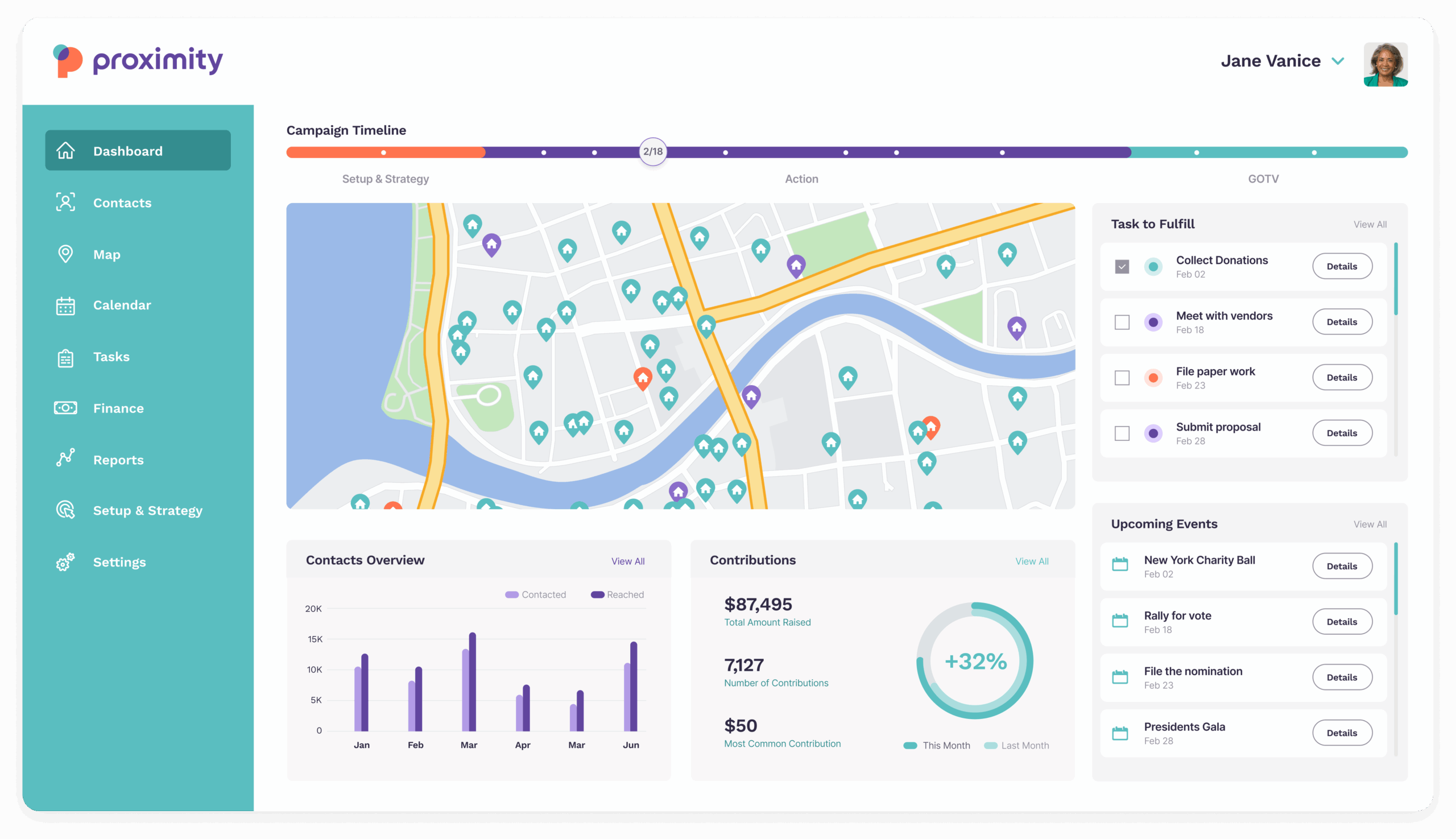Open the Finance money icon
The width and height of the screenshot is (1456, 839).
65,407
